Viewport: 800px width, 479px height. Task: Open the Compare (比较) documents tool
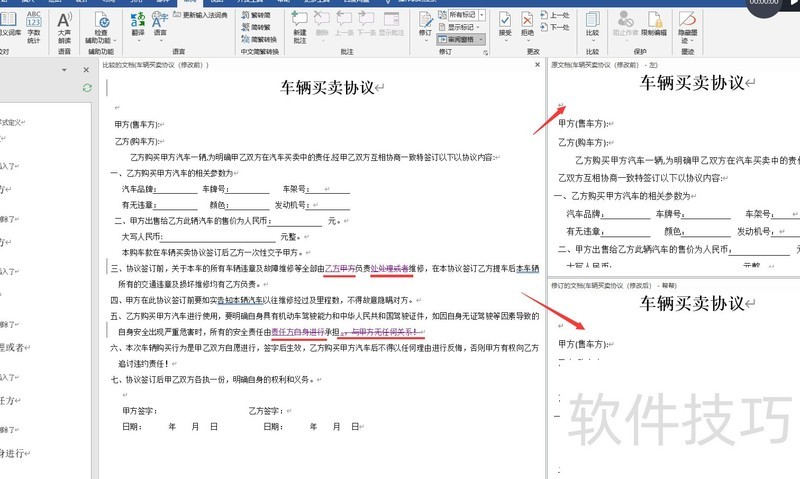[592, 24]
